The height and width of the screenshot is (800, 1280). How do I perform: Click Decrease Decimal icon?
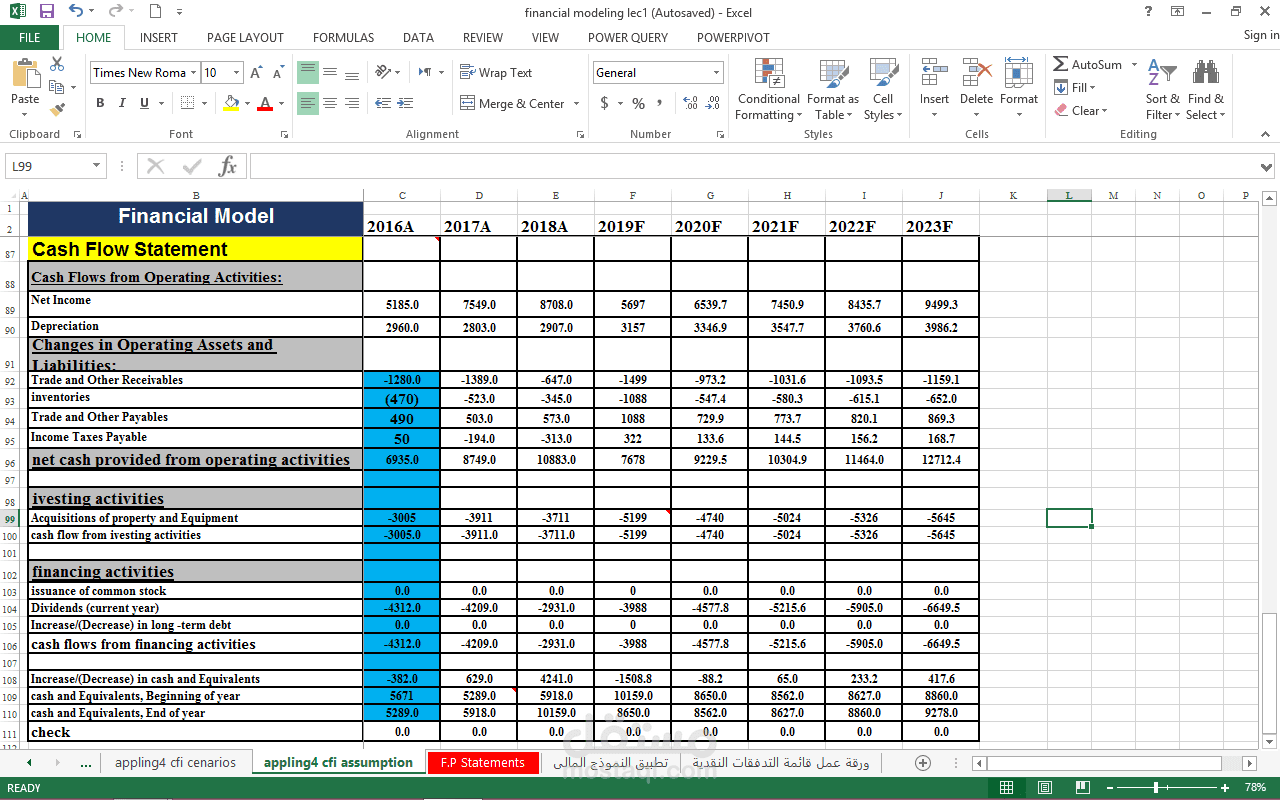point(713,103)
